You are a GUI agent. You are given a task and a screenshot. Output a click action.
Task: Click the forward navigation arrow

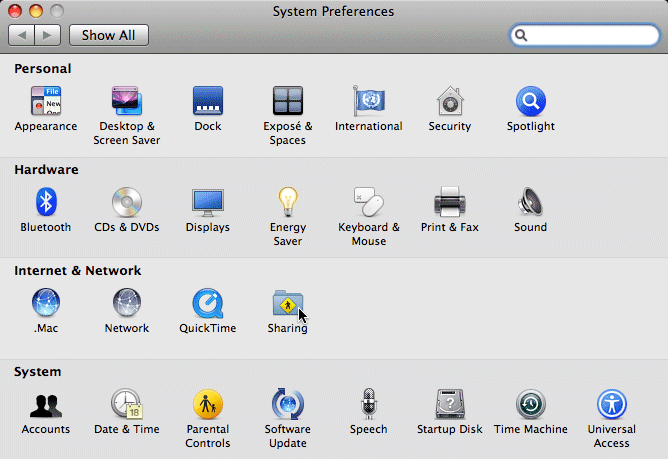click(49, 35)
